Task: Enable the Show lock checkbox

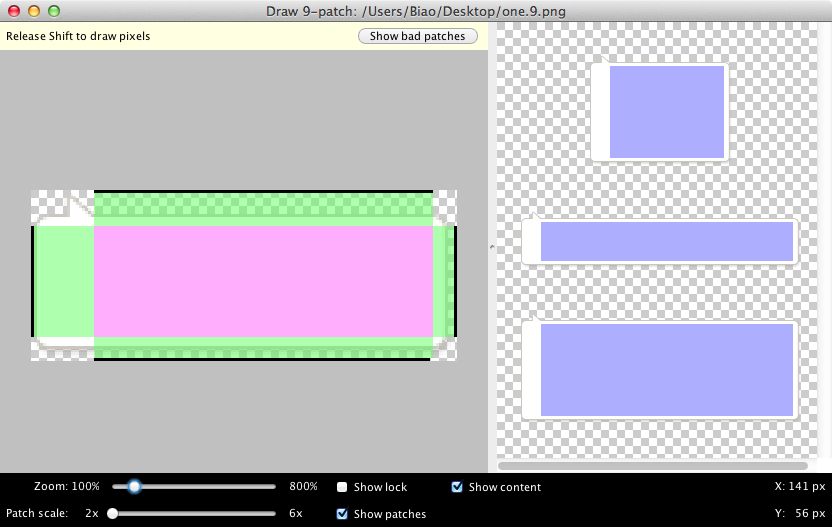Action: pyautogui.click(x=342, y=487)
